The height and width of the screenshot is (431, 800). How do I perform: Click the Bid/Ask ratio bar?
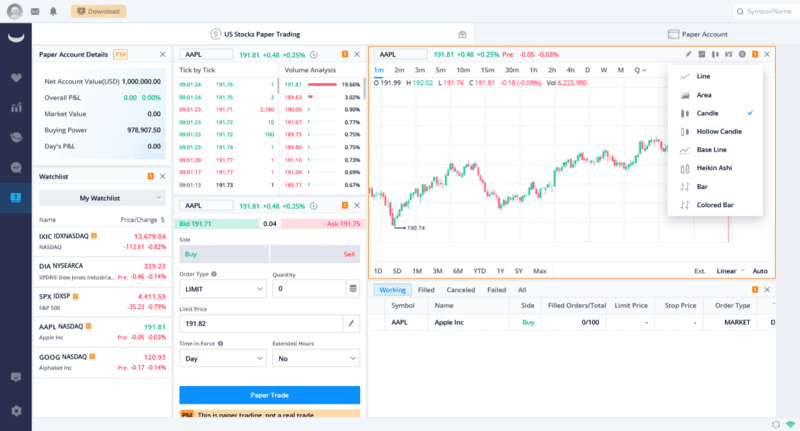[269, 223]
